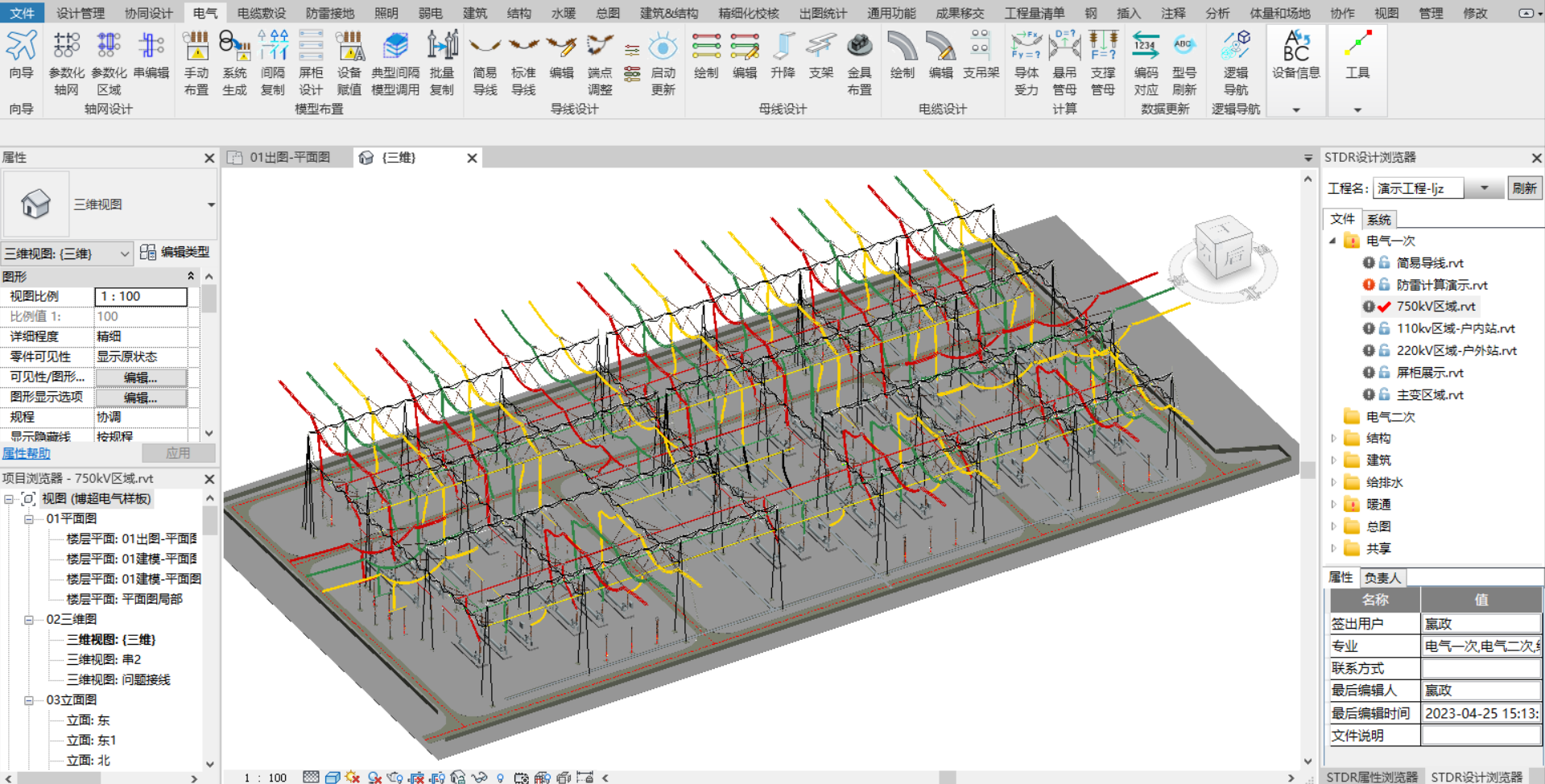Switch to 01出图-平面图 view tab
This screenshot has height=784, width=1545.
[289, 158]
